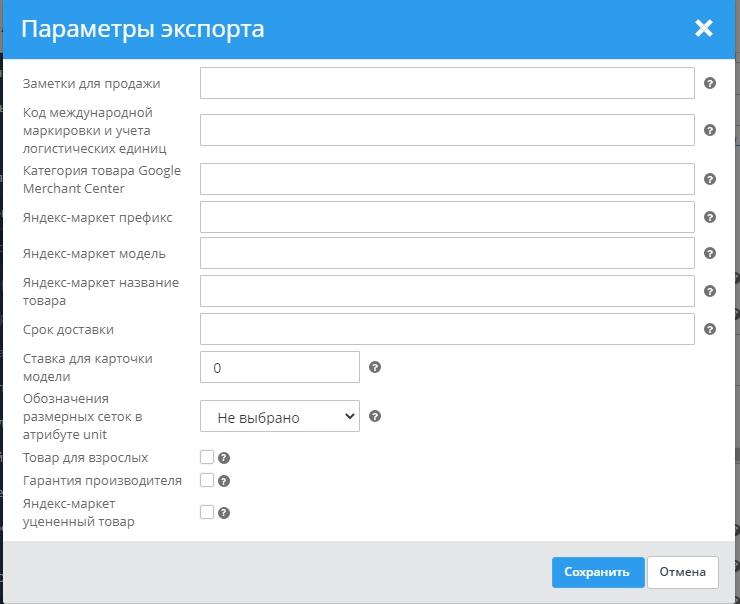
Task: Show help for Код международной маркировки field
Action: (x=710, y=130)
